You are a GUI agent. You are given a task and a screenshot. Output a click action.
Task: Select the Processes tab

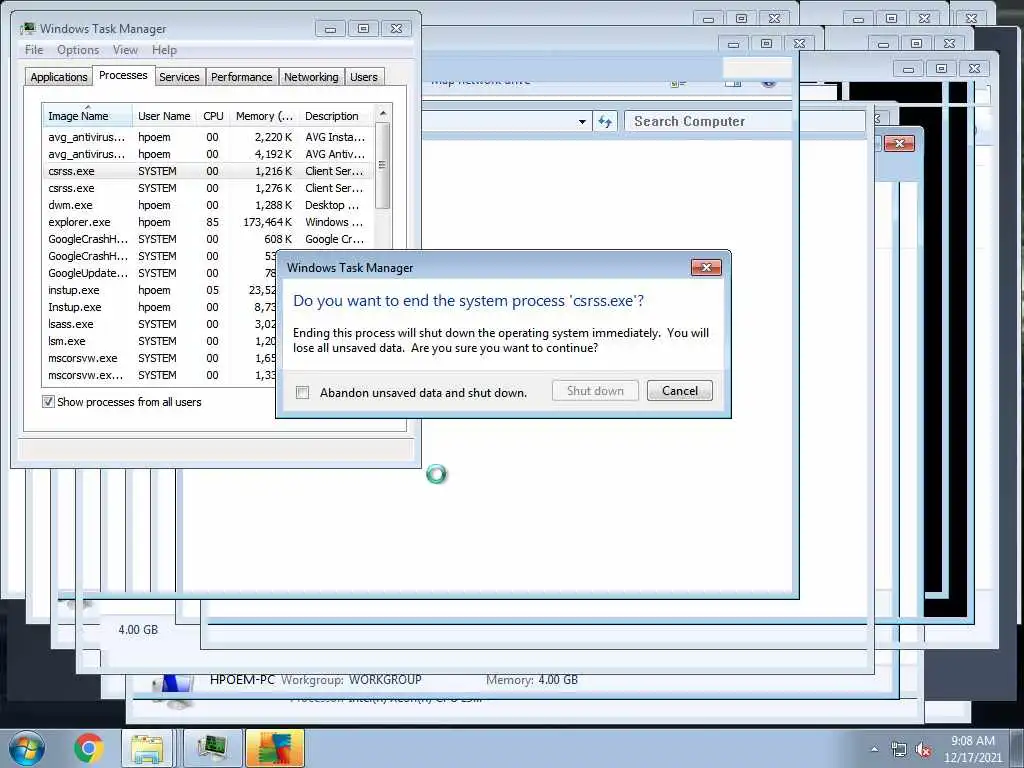click(x=123, y=75)
